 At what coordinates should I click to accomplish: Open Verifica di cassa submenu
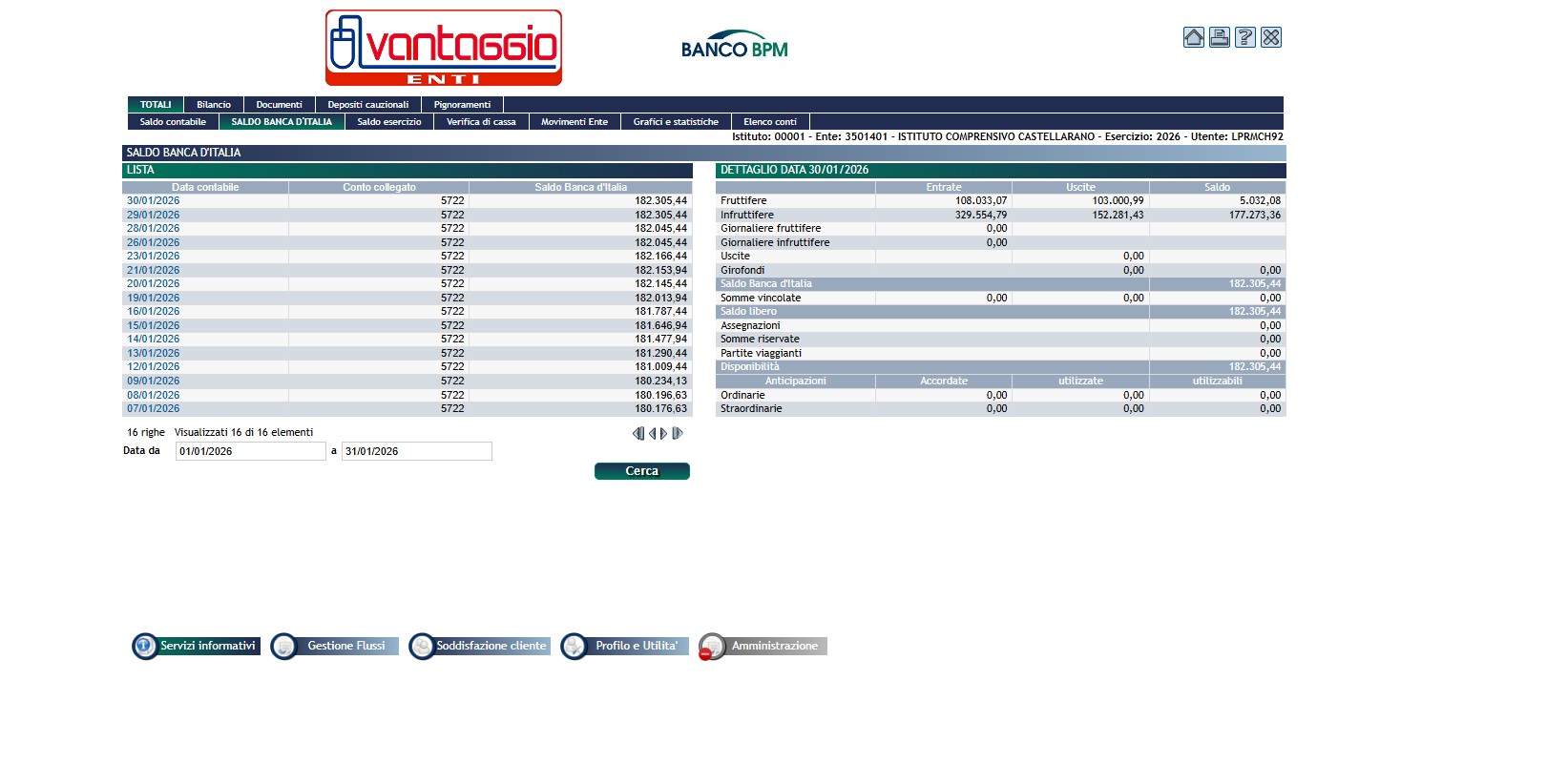click(x=481, y=122)
